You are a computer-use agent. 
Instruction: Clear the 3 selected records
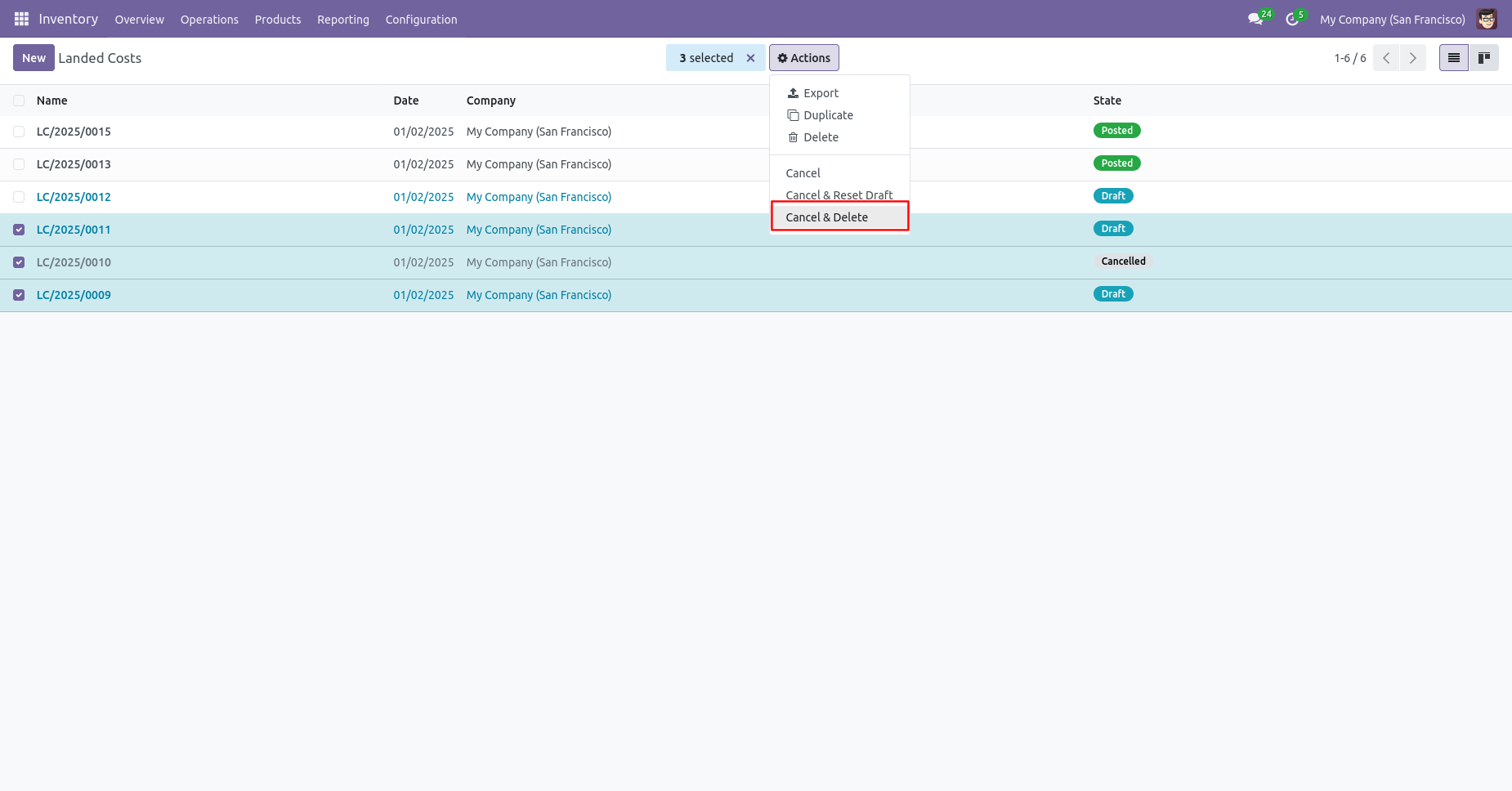[x=750, y=58]
